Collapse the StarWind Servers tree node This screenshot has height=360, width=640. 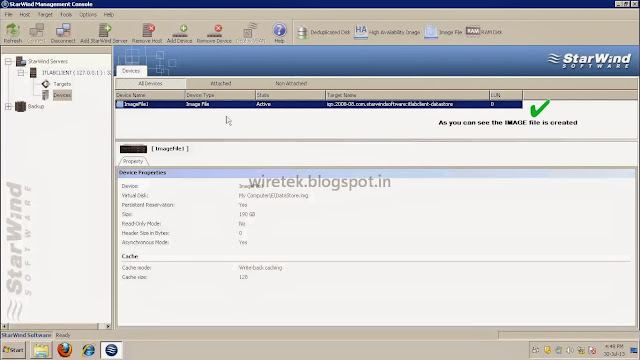pos(8,62)
